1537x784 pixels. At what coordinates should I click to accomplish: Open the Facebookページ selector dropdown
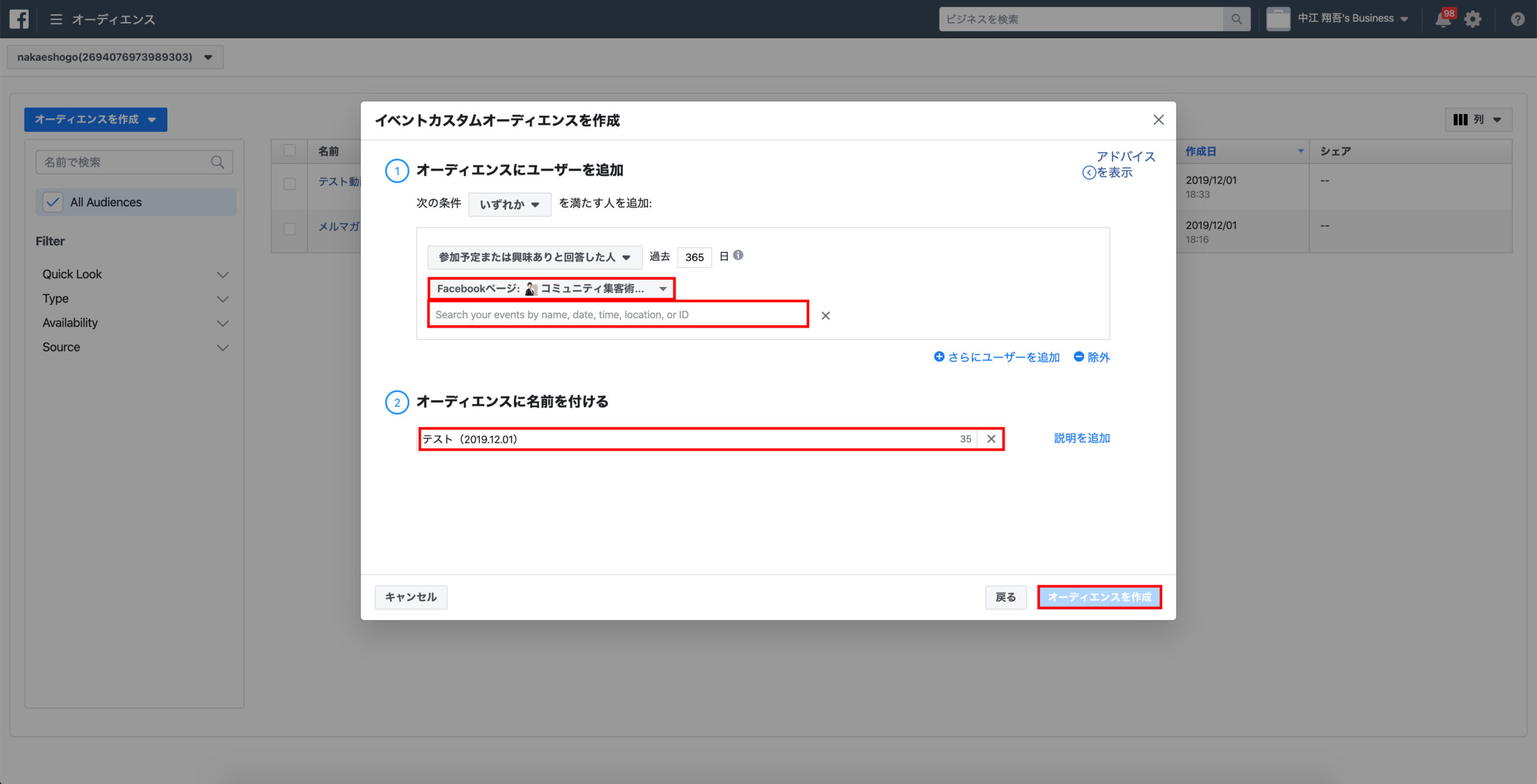pos(551,289)
